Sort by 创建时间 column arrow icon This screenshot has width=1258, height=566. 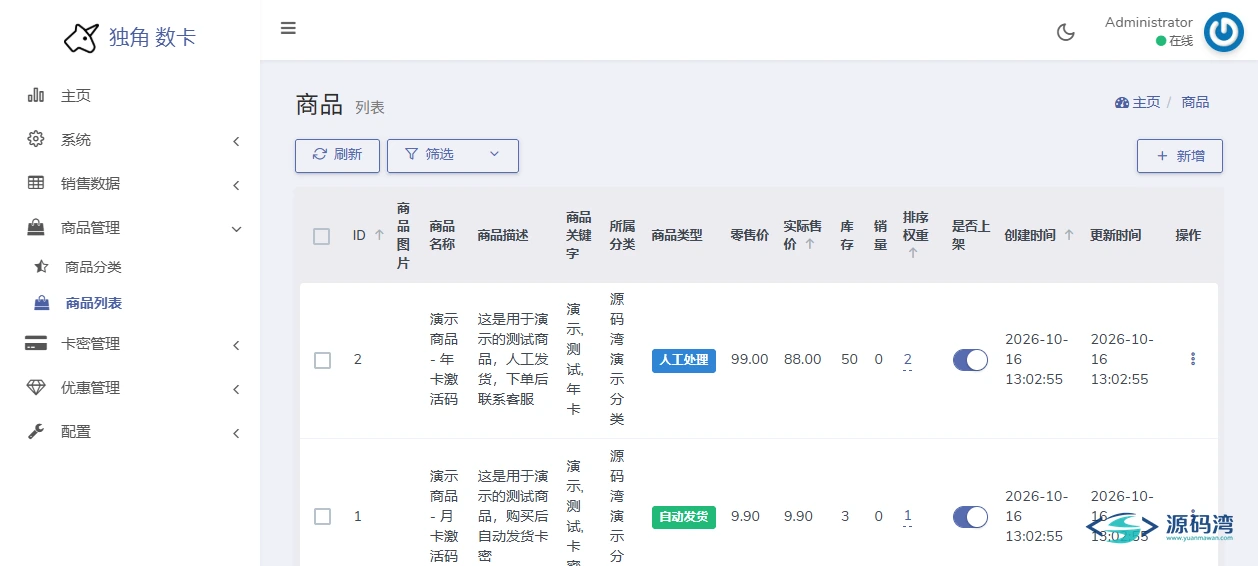coord(1069,235)
